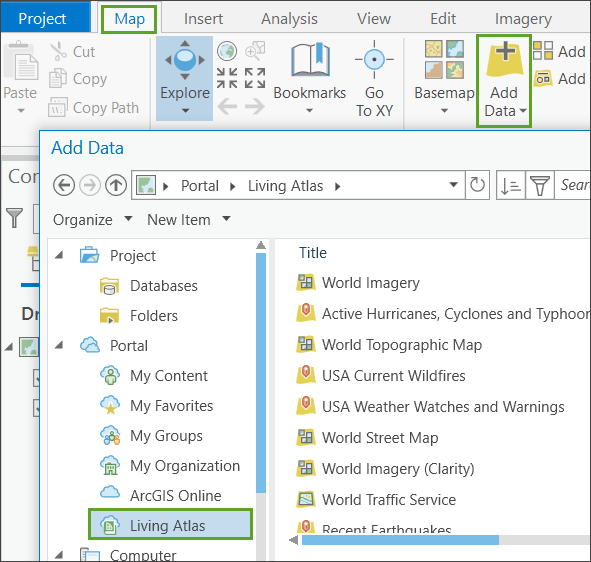Open the Bookmarks book icon
This screenshot has width=591, height=562.
pos(310,60)
